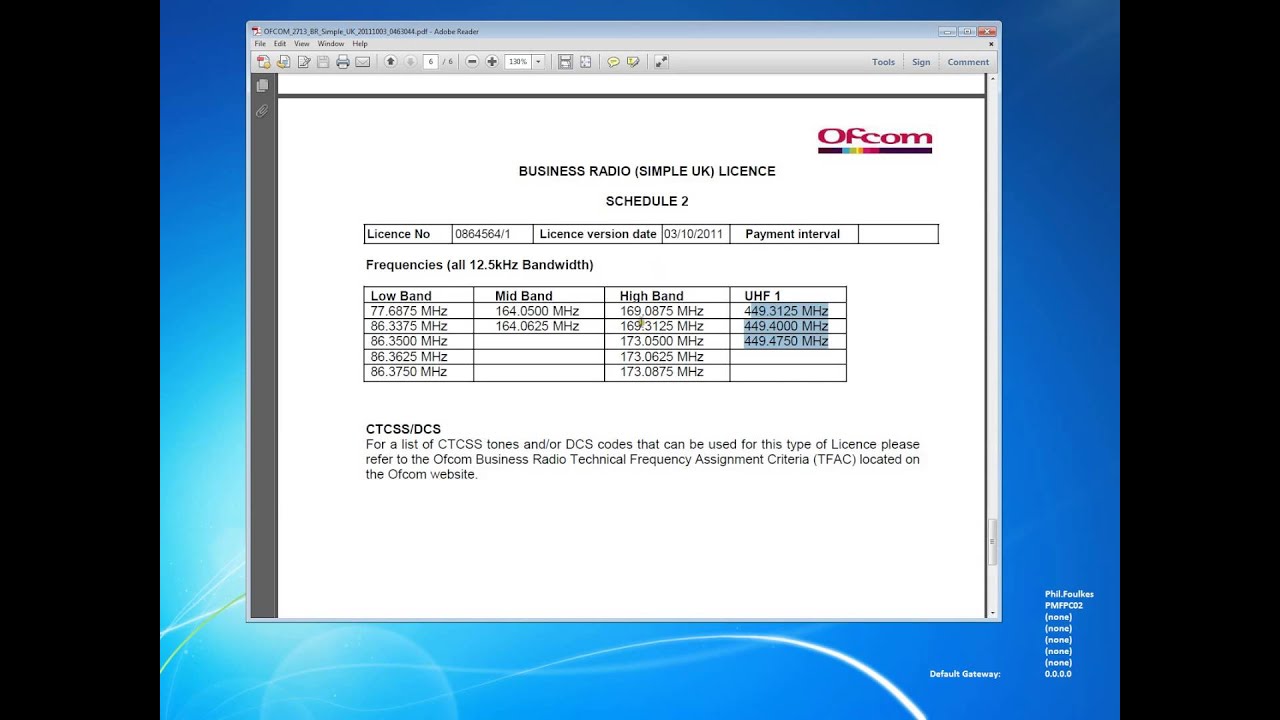The height and width of the screenshot is (720, 1280).
Task: Click Adobe Reader title bar PDF icon
Action: (256, 31)
